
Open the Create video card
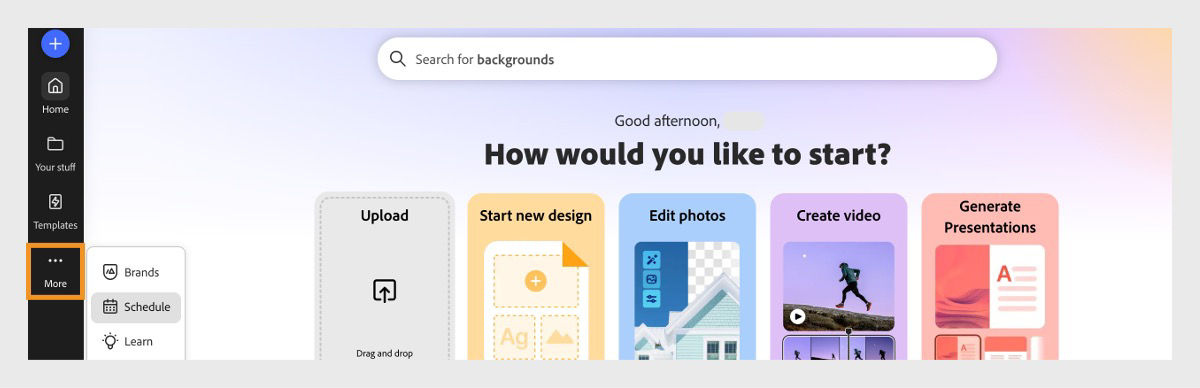(x=839, y=276)
